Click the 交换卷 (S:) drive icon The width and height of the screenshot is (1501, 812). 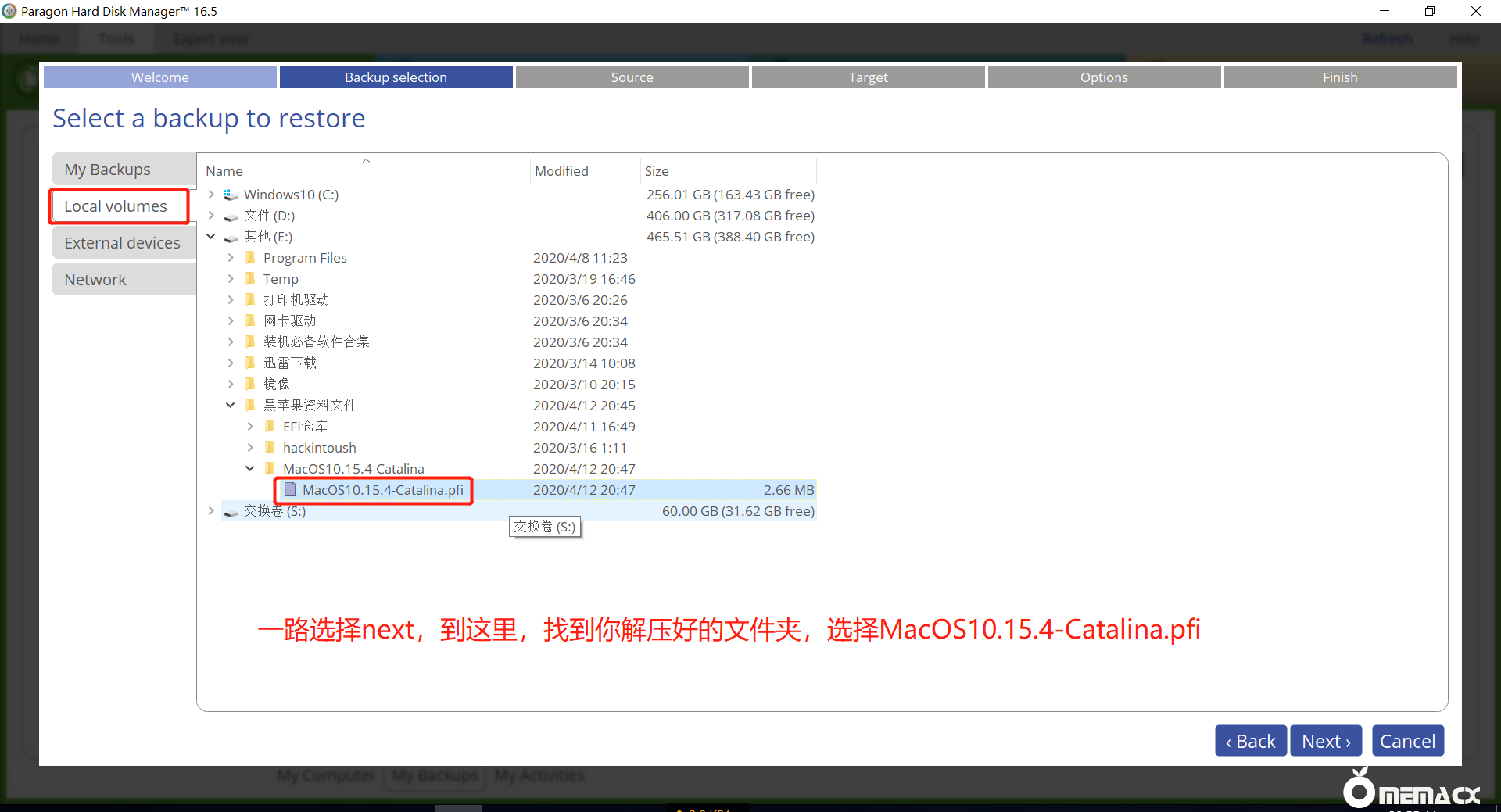pyautogui.click(x=231, y=512)
